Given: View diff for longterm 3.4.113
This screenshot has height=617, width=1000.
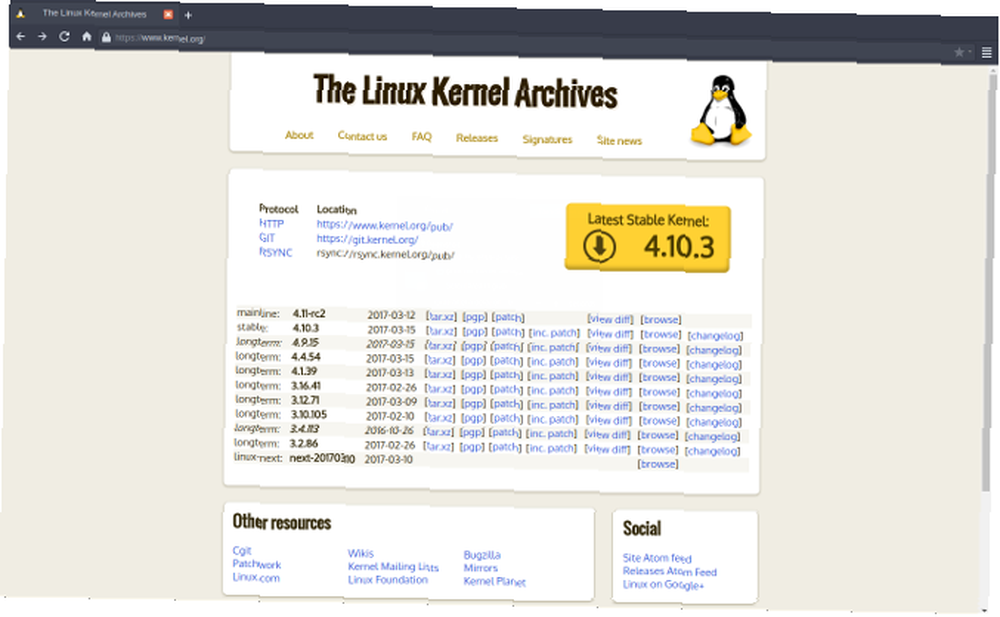Looking at the screenshot, I should (x=608, y=435).
